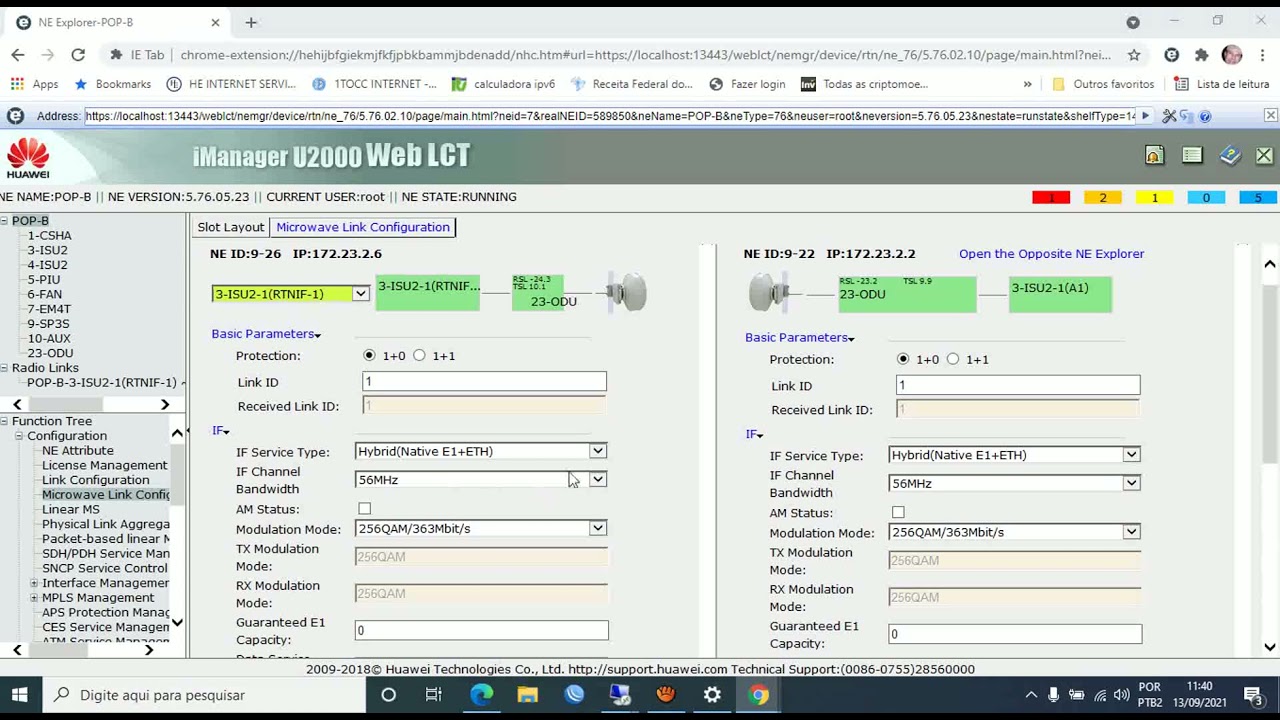Image resolution: width=1280 pixels, height=720 pixels.
Task: Expand the Interface Management tree node
Action: coord(34,583)
